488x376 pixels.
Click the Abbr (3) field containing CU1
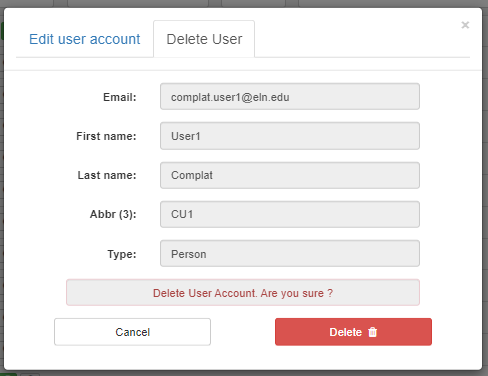pos(290,214)
